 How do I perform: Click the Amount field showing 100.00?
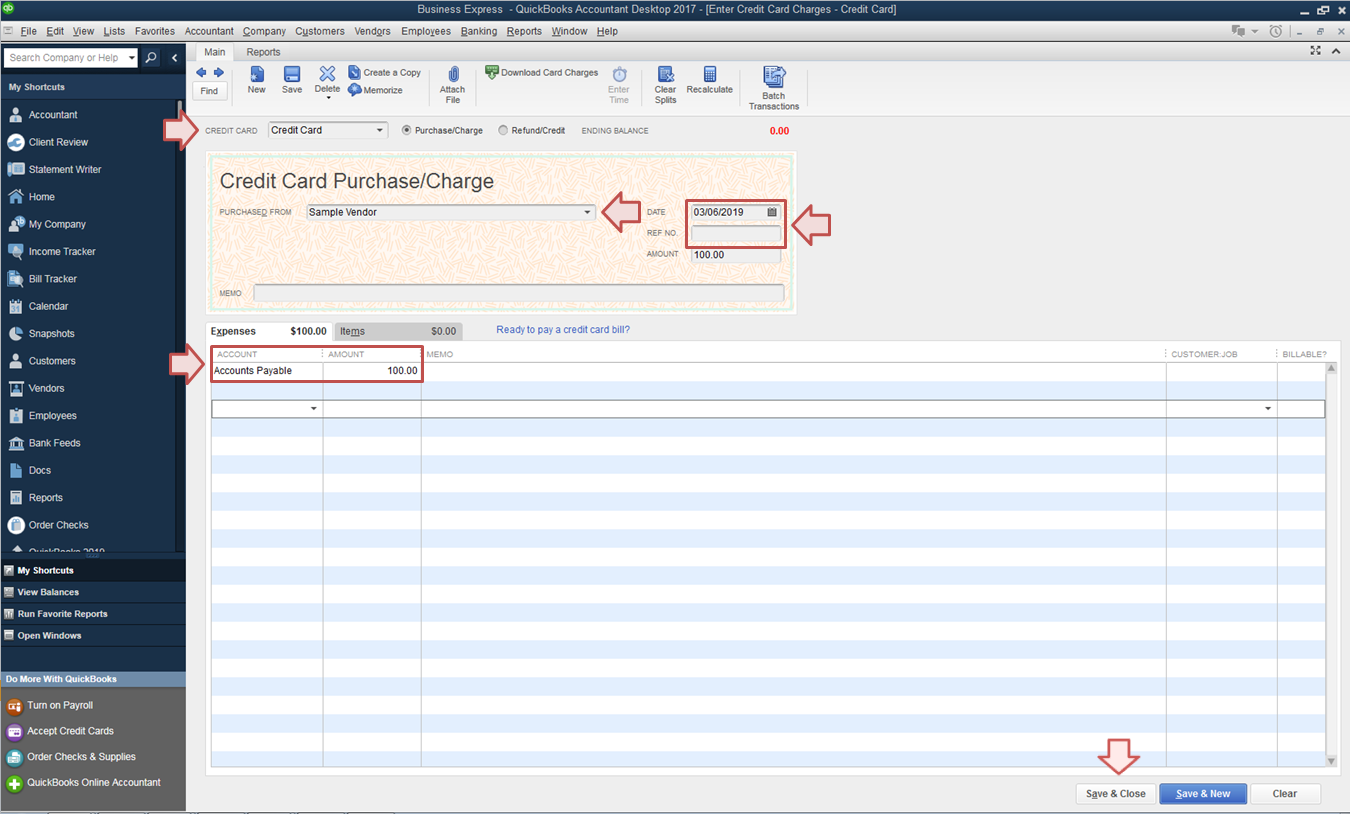pos(735,255)
